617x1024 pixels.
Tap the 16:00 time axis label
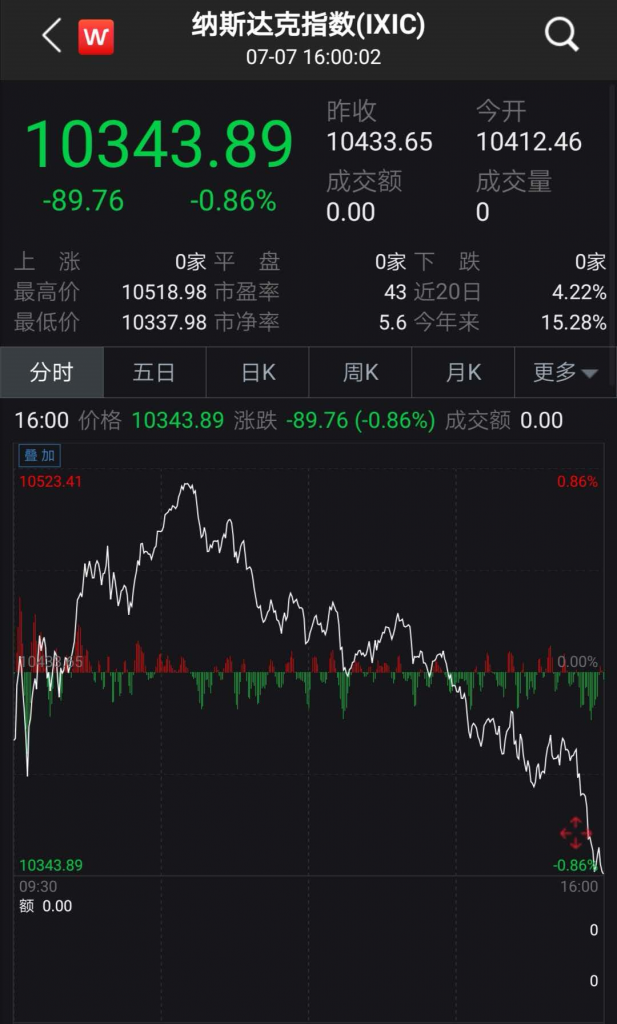coord(578,886)
